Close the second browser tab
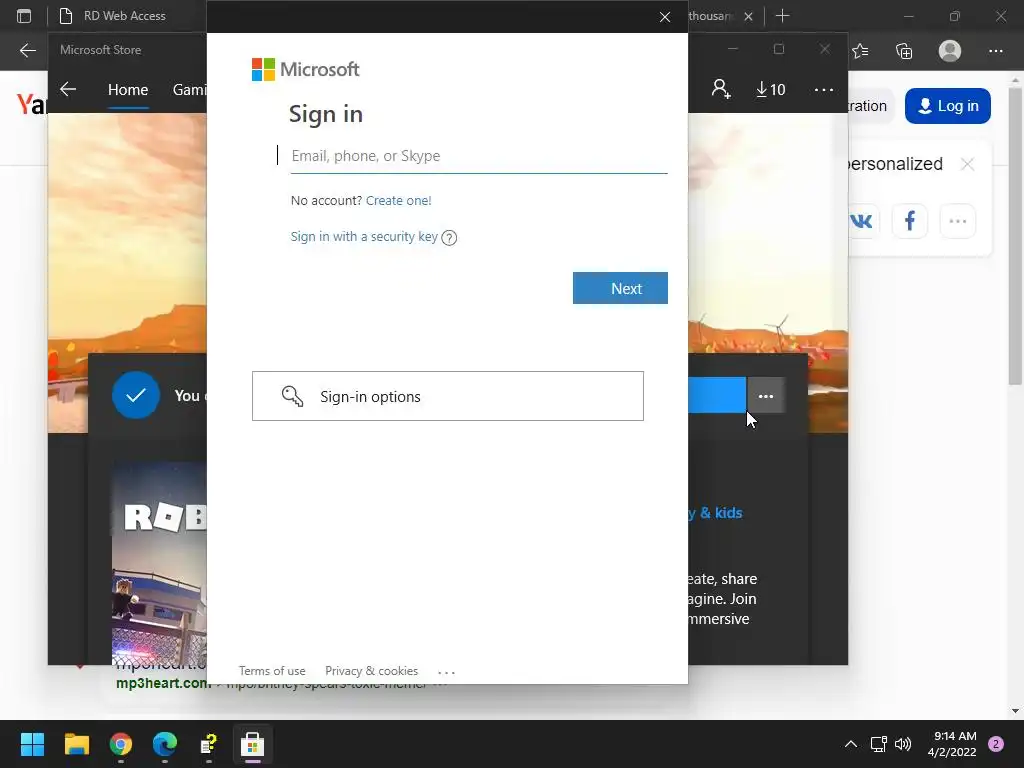 pos(748,16)
